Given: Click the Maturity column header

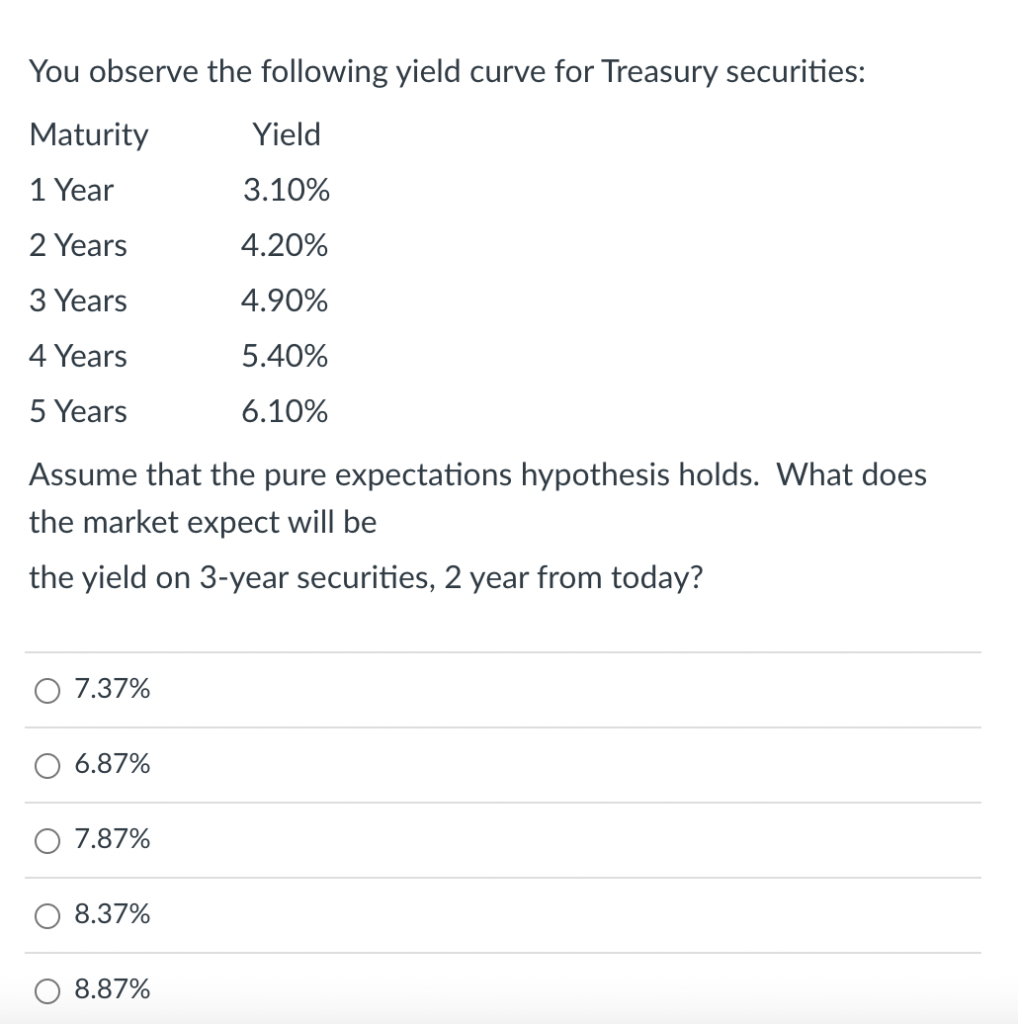Looking at the screenshot, I should (x=89, y=135).
